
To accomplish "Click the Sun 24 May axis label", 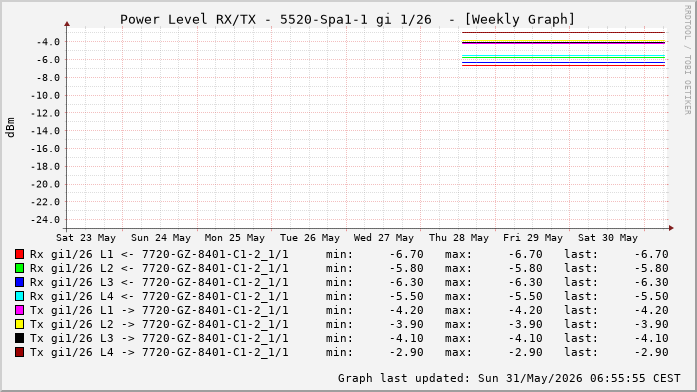I will [x=161, y=238].
